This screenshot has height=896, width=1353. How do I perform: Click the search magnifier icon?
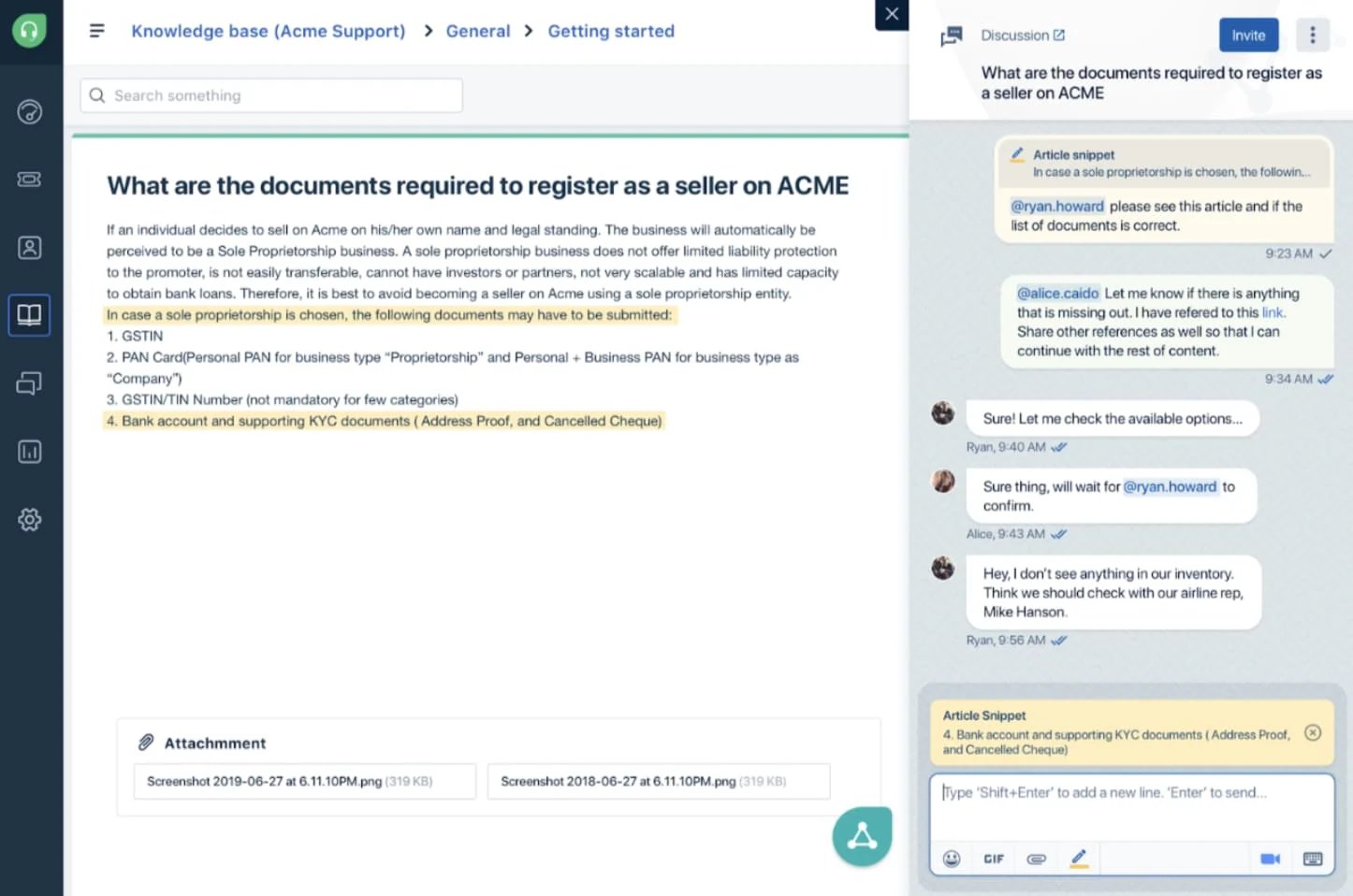[x=97, y=95]
